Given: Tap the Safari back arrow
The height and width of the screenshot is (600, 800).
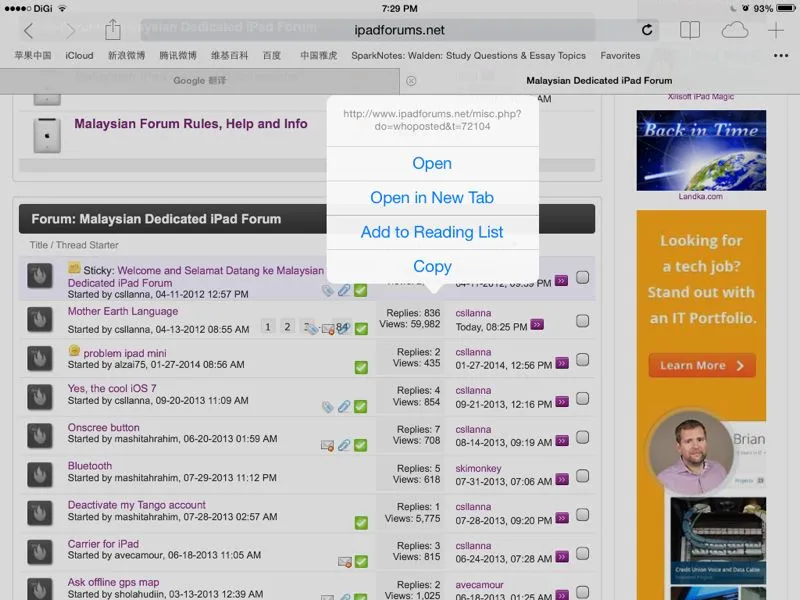Looking at the screenshot, I should pos(28,31).
